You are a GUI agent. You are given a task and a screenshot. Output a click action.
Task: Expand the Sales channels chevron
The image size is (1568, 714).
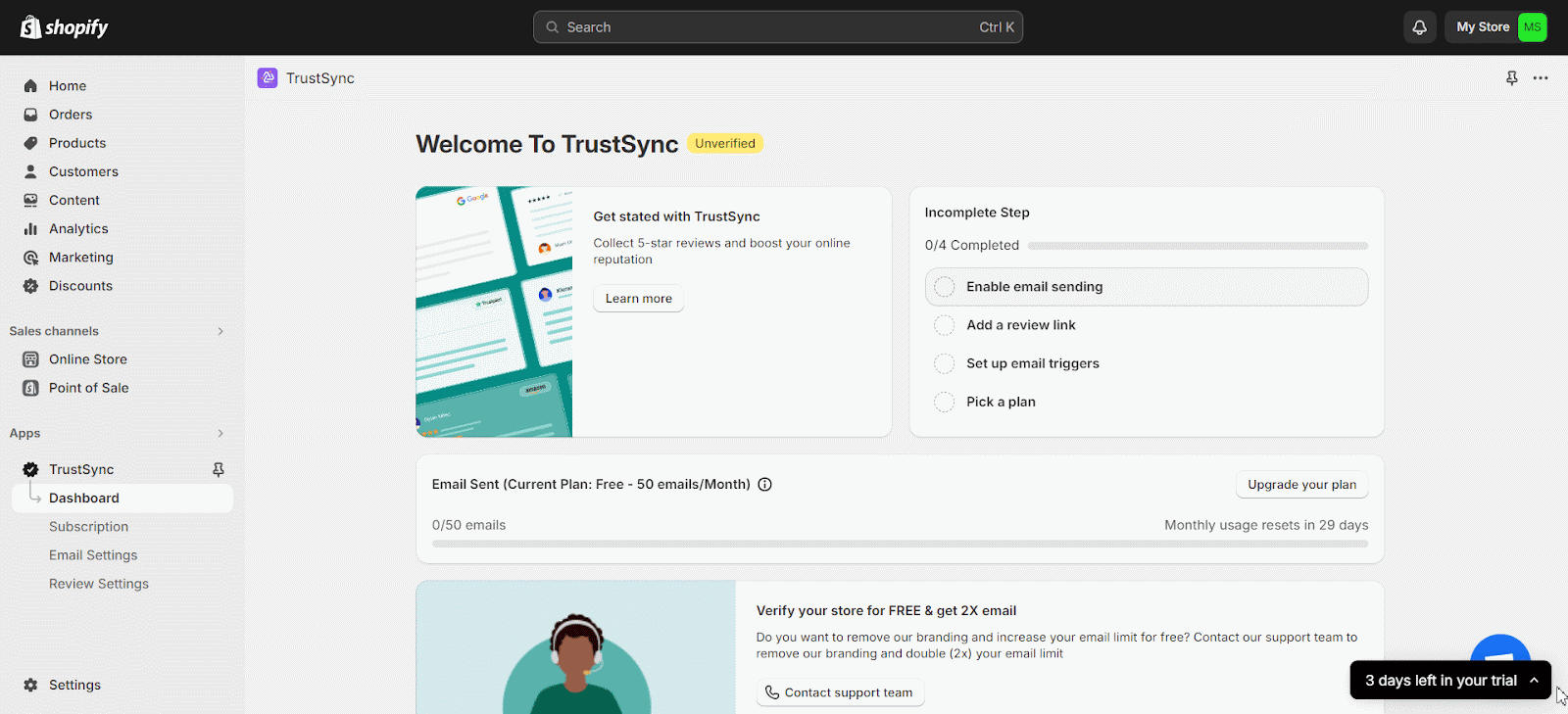[220, 331]
